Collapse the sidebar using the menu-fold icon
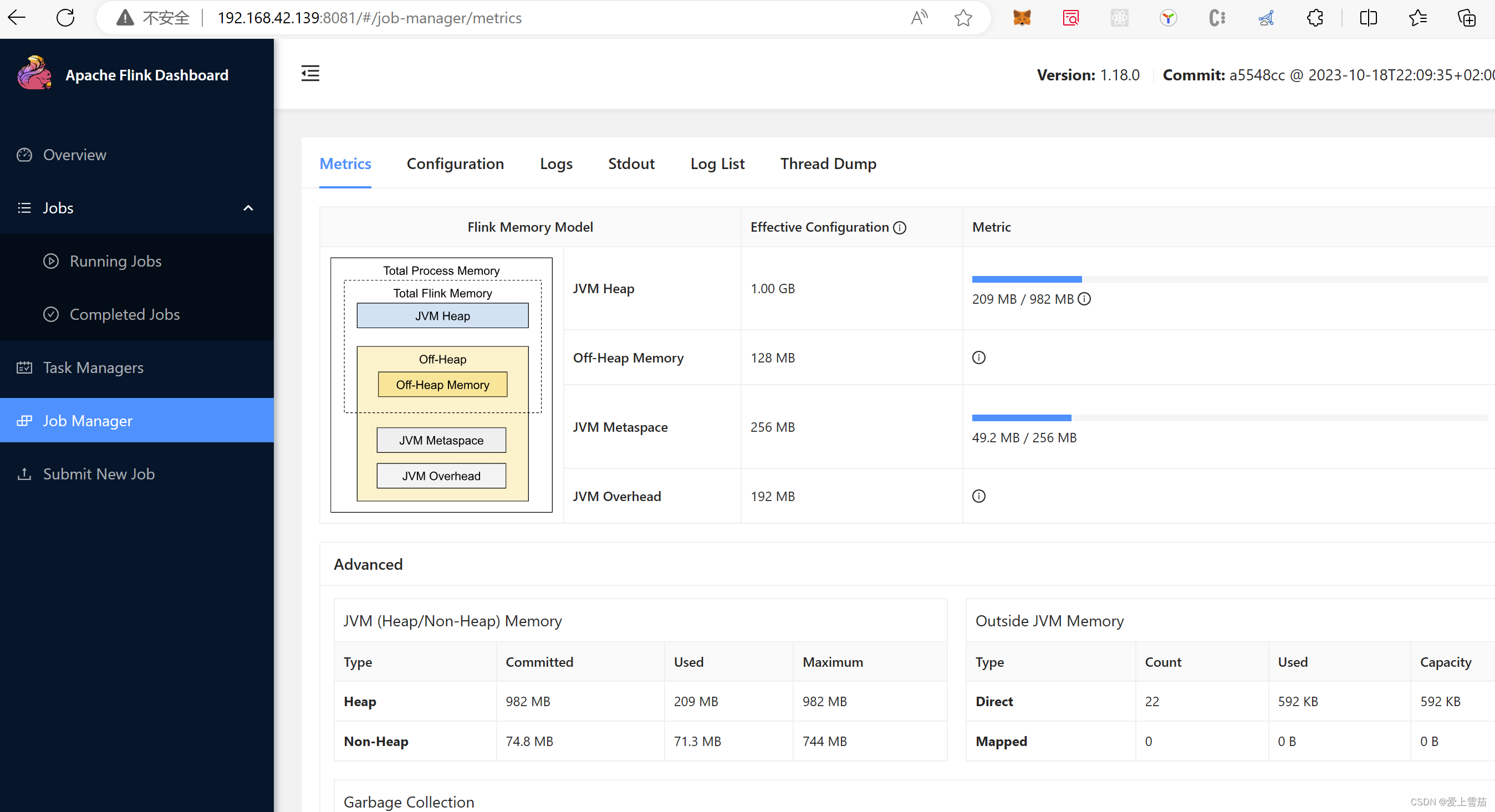Image resolution: width=1495 pixels, height=812 pixels. click(310, 73)
